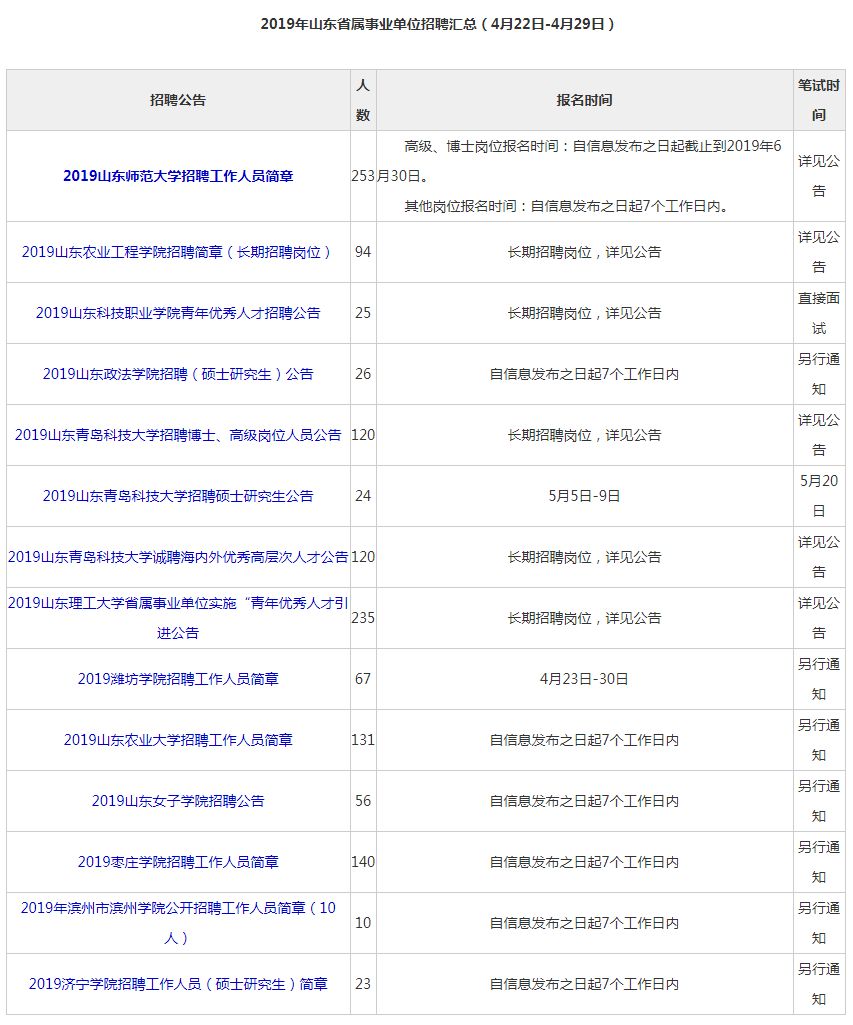Click registration time 4月23日-30日 for 潍坊学院

click(x=584, y=679)
